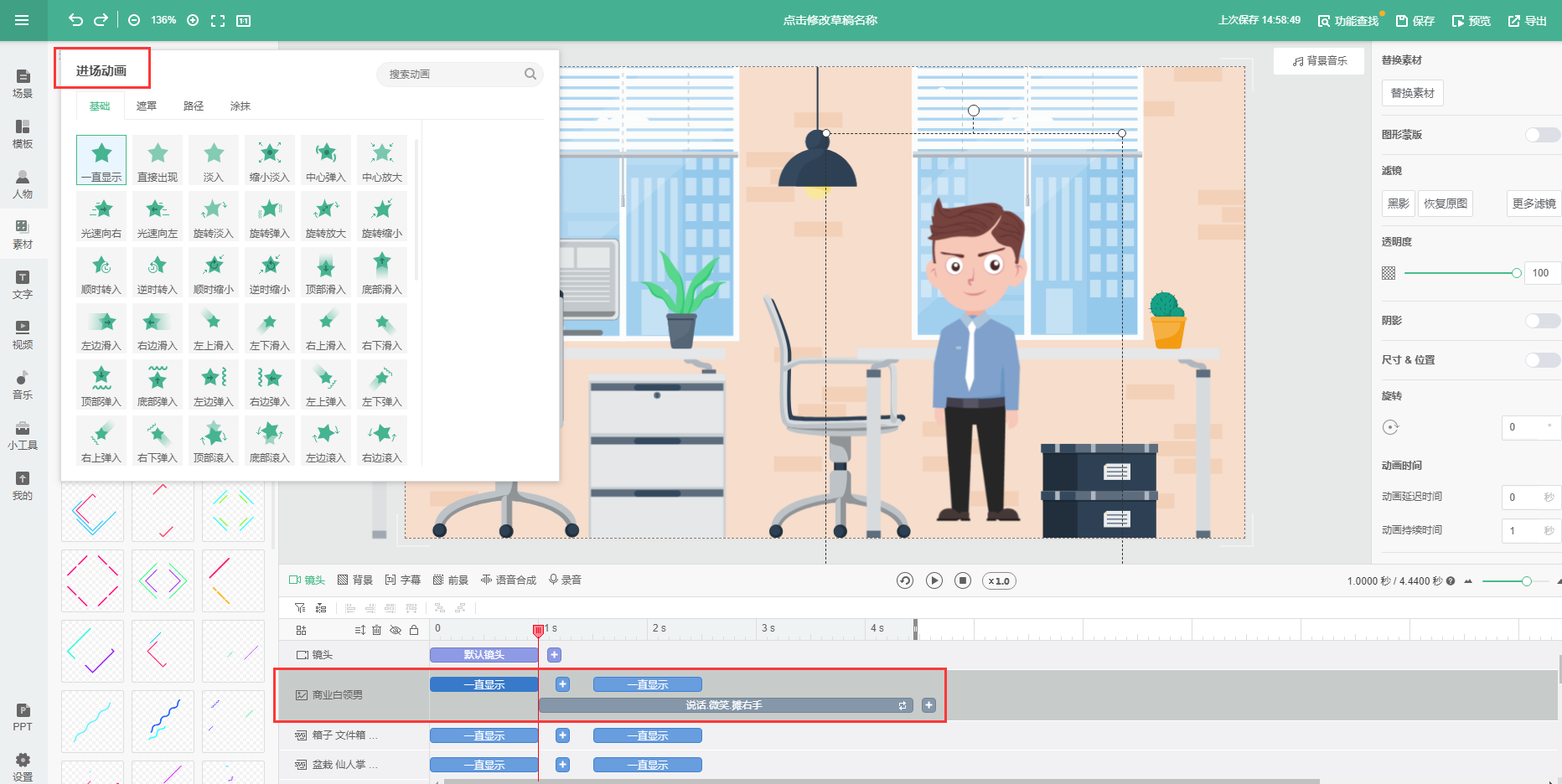Toggle visibility with timeline eye icon
Viewport: 1562px width, 784px height.
[x=396, y=630]
